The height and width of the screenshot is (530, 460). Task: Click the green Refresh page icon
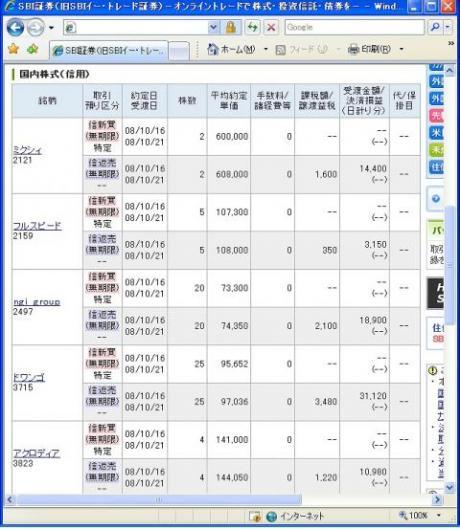click(252, 27)
